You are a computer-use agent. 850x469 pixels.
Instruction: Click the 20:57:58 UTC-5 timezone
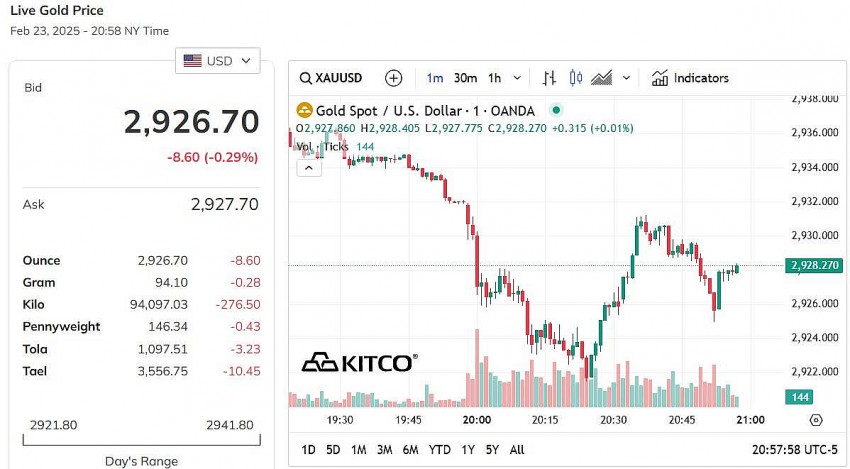tap(794, 450)
